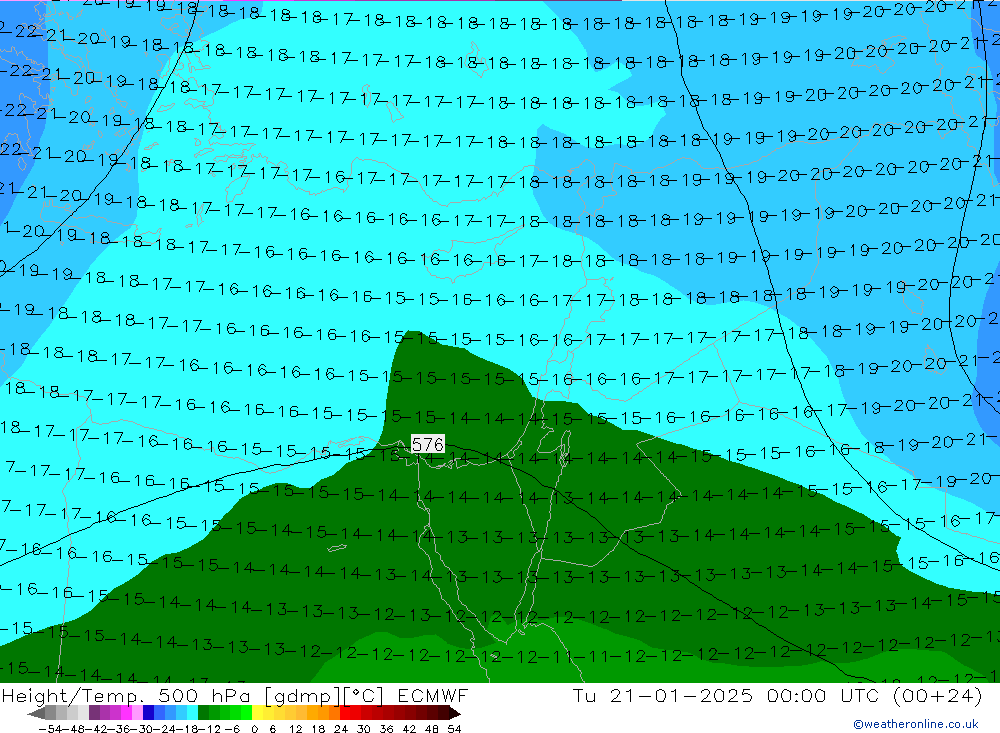Click the left gray arrow end of color bar

point(36,713)
